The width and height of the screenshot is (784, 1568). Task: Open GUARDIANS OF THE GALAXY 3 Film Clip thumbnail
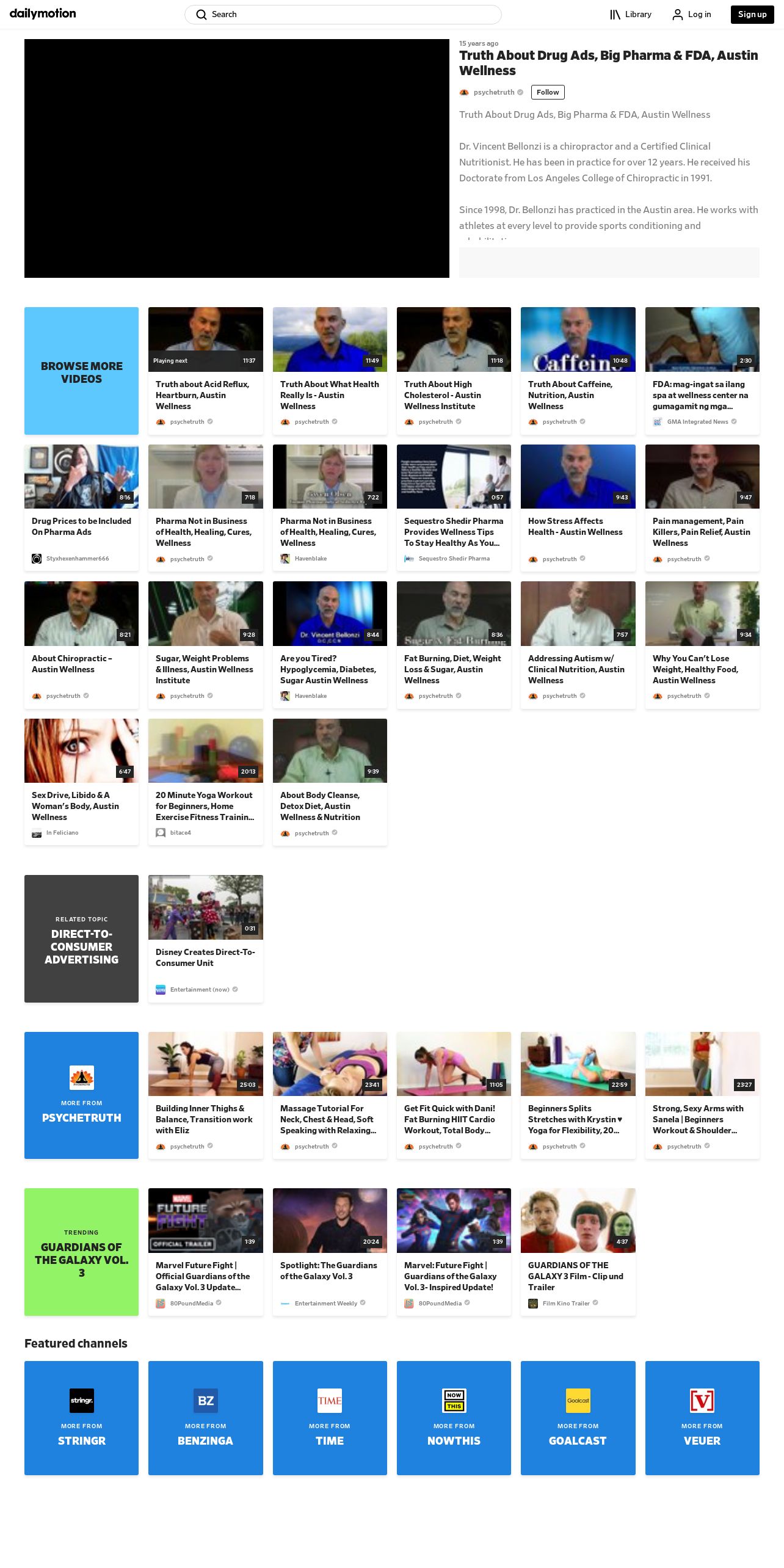[x=578, y=1221]
